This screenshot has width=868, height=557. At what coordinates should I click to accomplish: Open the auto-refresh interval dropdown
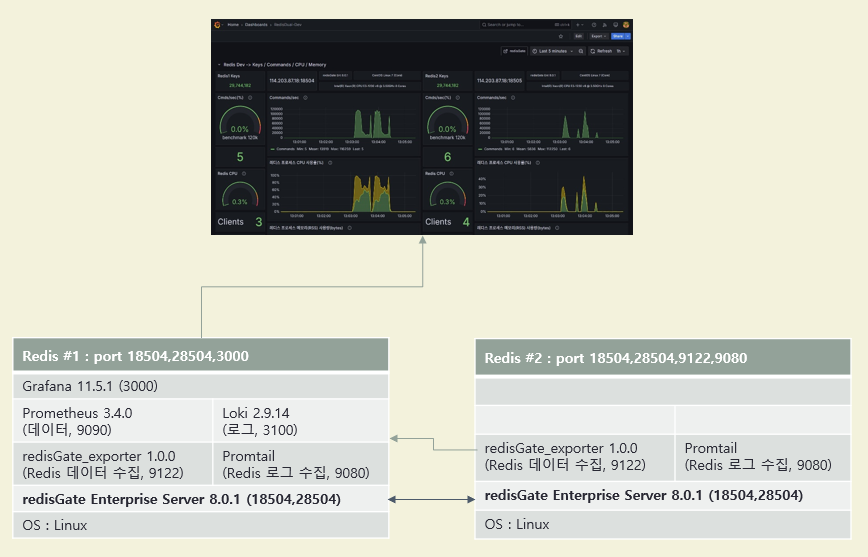coord(622,50)
